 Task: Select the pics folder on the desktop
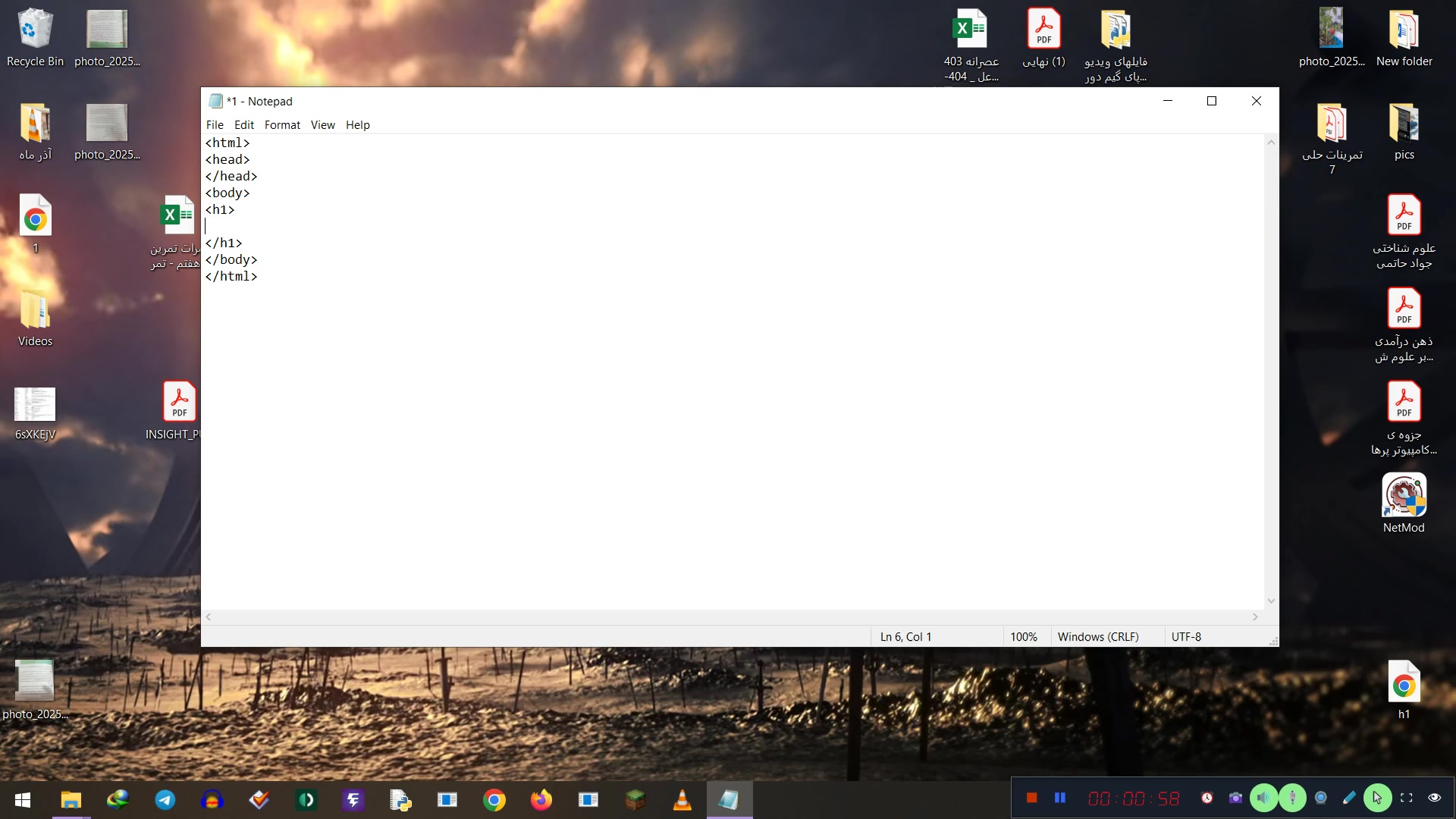[x=1404, y=132]
